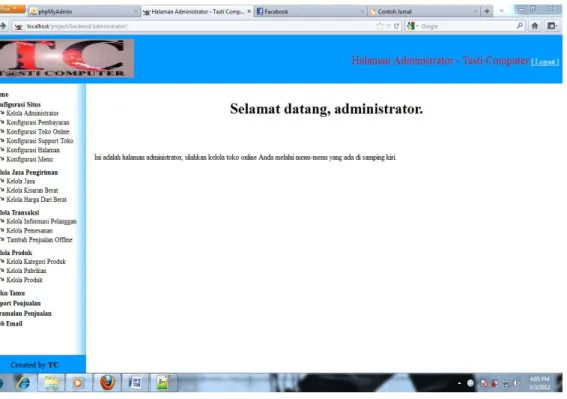
Task: Open Web Email menu heading
Action: (x=11, y=323)
